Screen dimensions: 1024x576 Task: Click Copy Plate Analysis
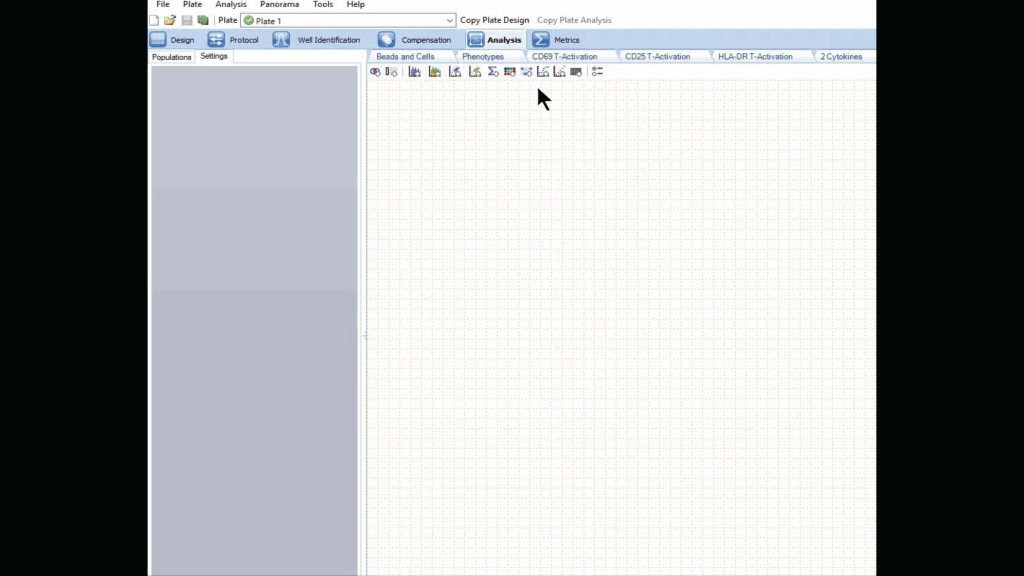pos(574,20)
